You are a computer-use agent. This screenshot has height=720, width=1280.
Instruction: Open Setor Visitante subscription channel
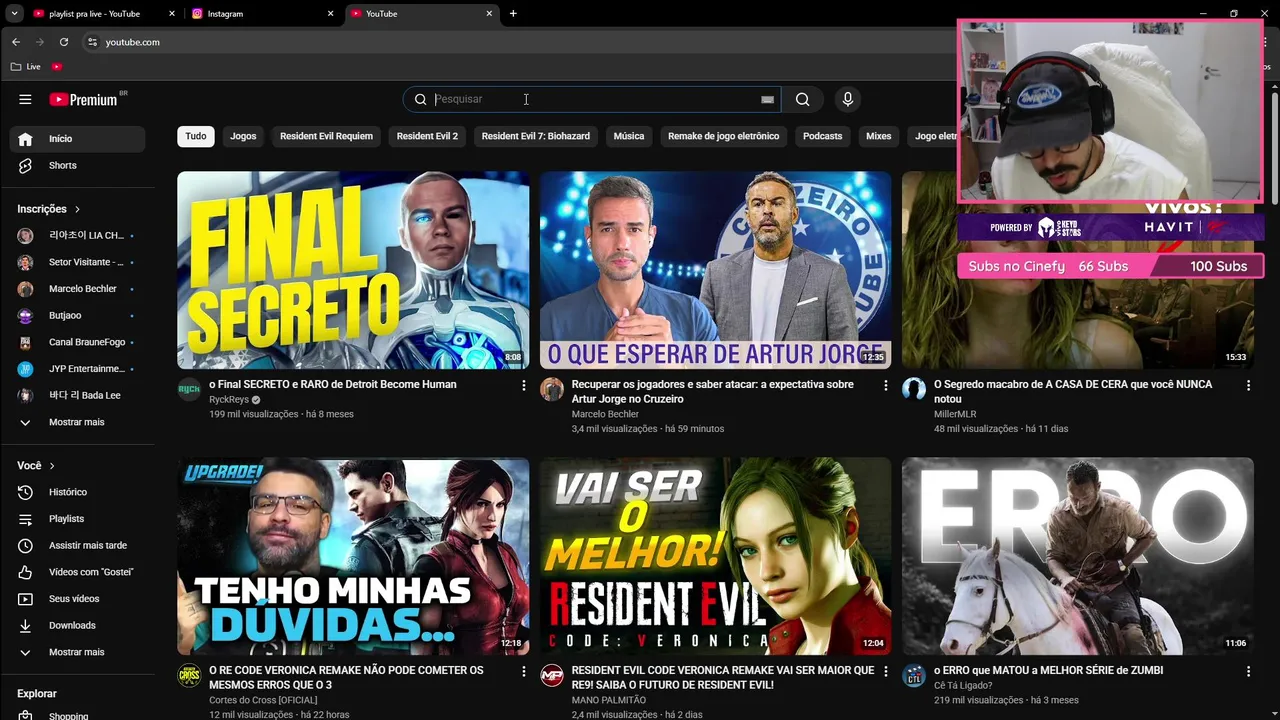(77, 262)
